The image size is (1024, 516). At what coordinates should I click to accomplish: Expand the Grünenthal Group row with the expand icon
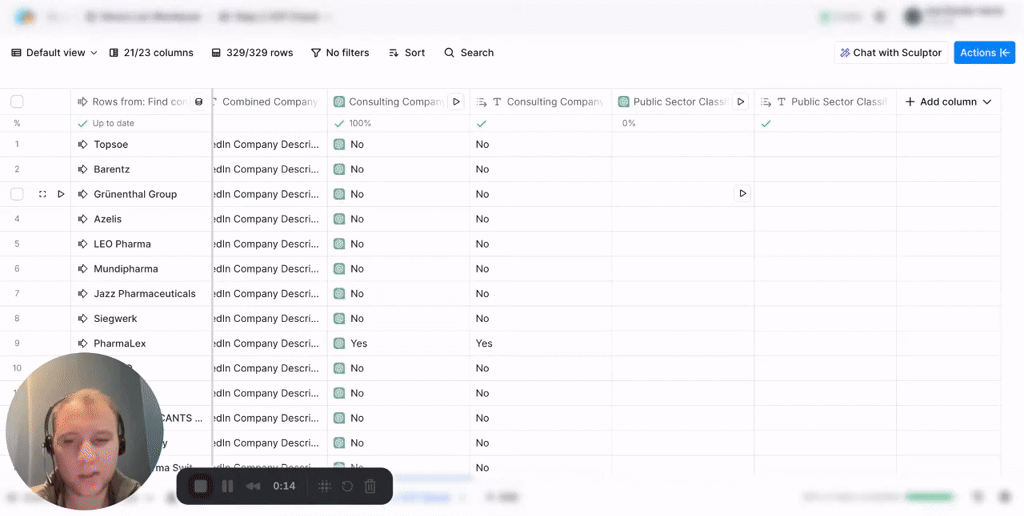click(42, 194)
